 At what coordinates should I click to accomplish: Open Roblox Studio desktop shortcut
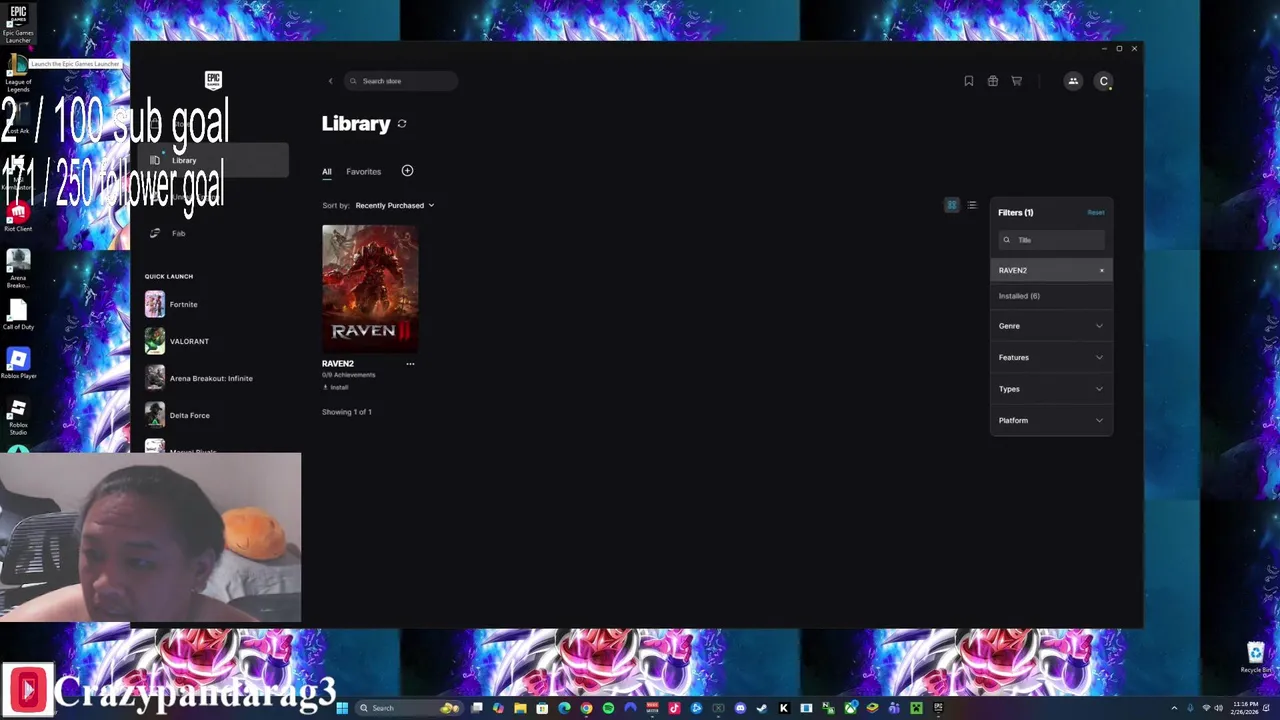pos(18,415)
